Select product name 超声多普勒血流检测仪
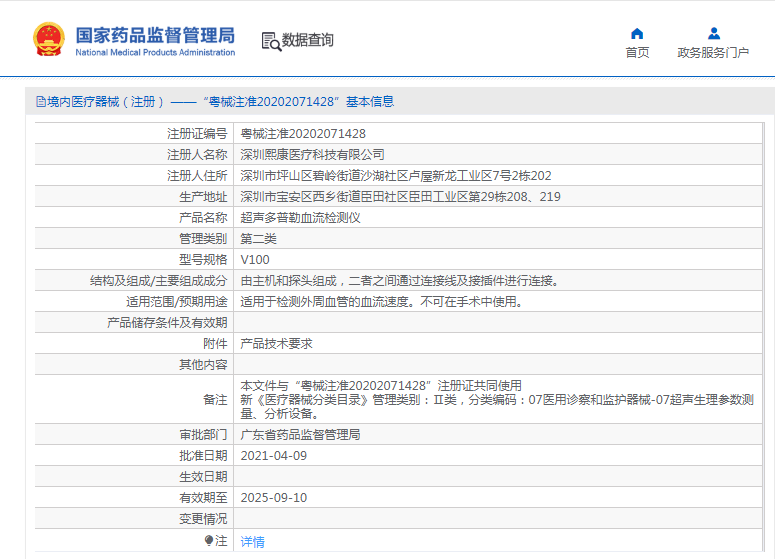This screenshot has height=559, width=775. 301,218
